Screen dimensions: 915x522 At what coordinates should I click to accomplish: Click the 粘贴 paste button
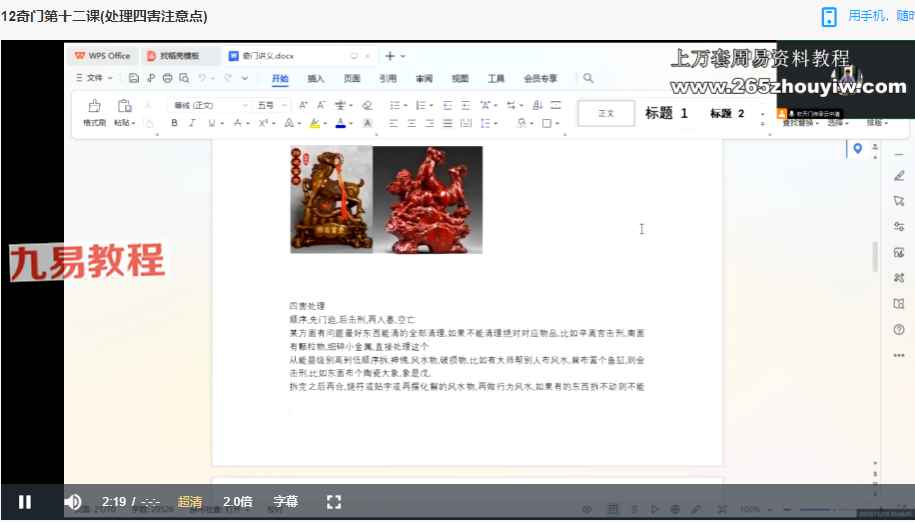pos(124,113)
